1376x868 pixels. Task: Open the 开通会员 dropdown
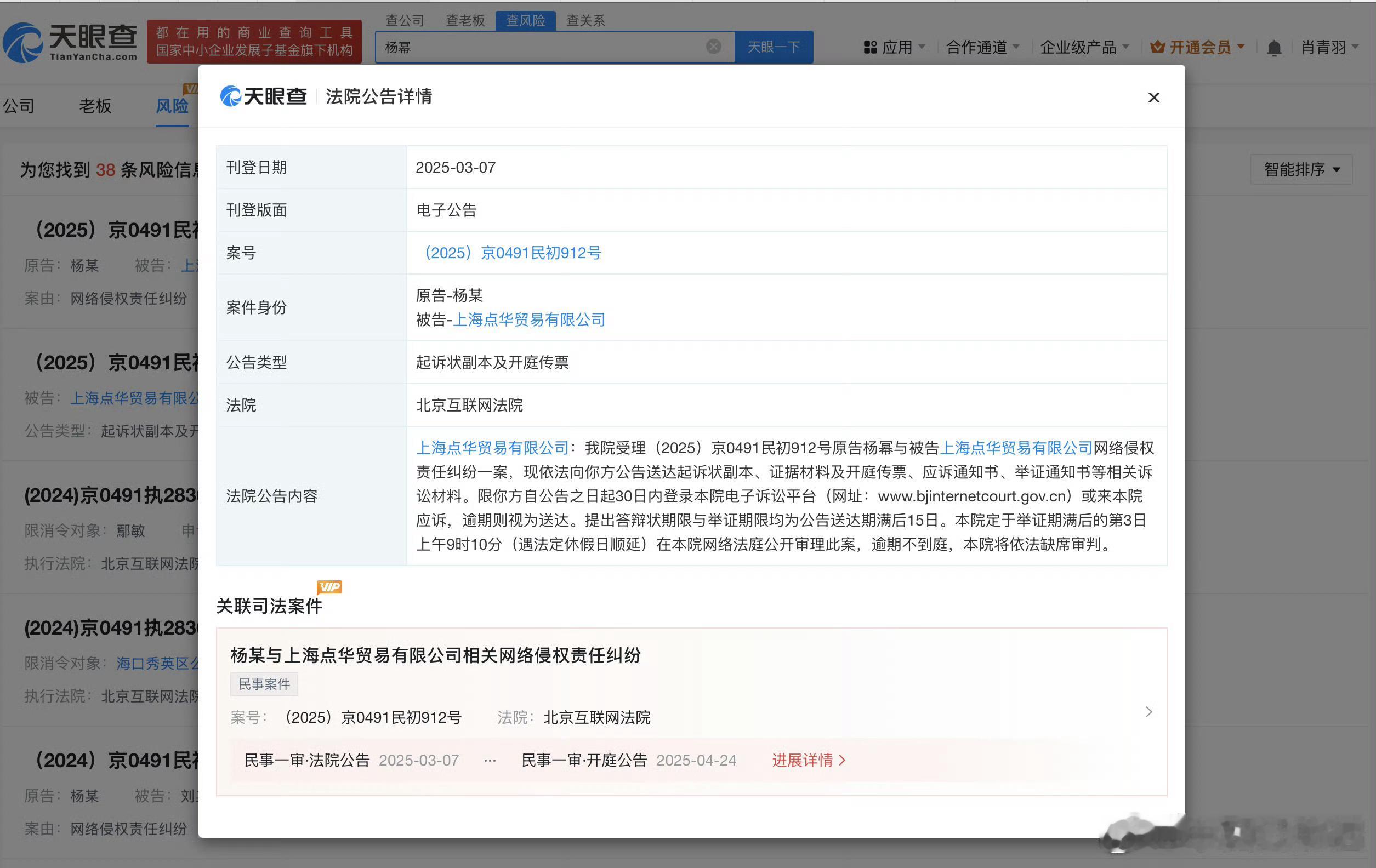point(1197,47)
